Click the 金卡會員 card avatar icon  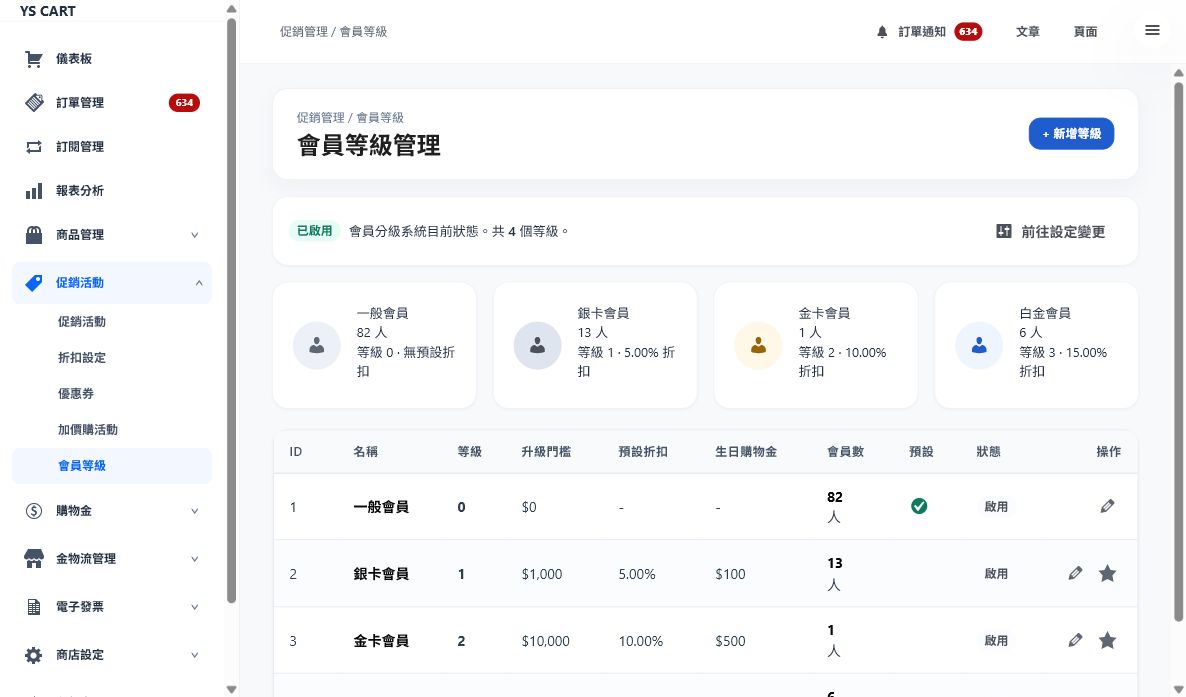pyautogui.click(x=758, y=345)
